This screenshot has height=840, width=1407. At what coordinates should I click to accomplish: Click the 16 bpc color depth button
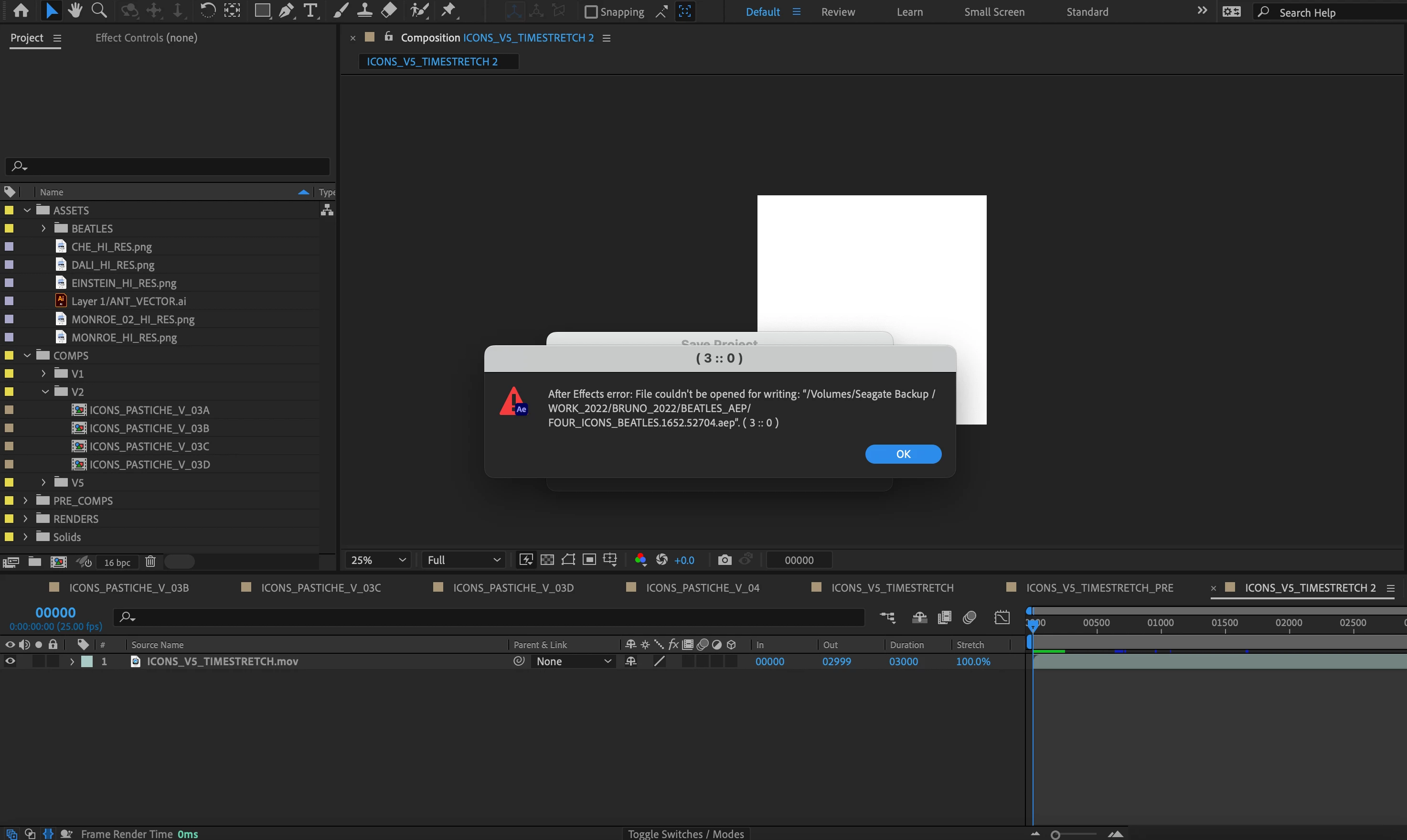[117, 562]
